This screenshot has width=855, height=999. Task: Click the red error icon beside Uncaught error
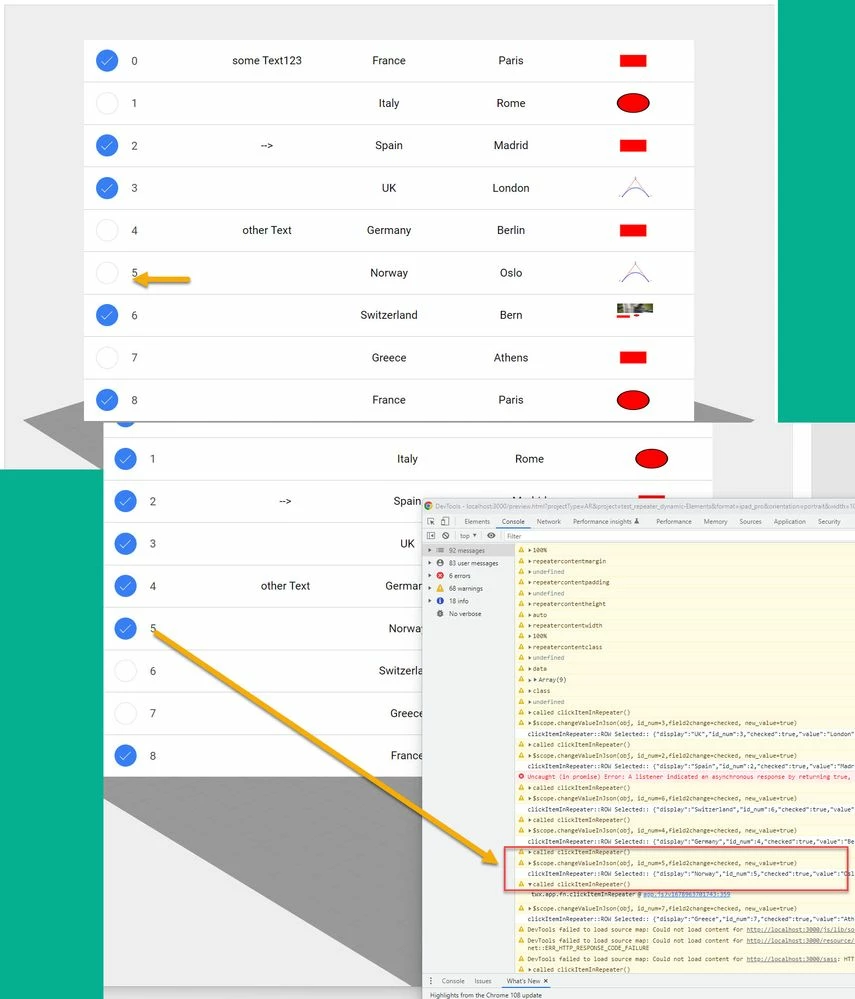tap(521, 777)
